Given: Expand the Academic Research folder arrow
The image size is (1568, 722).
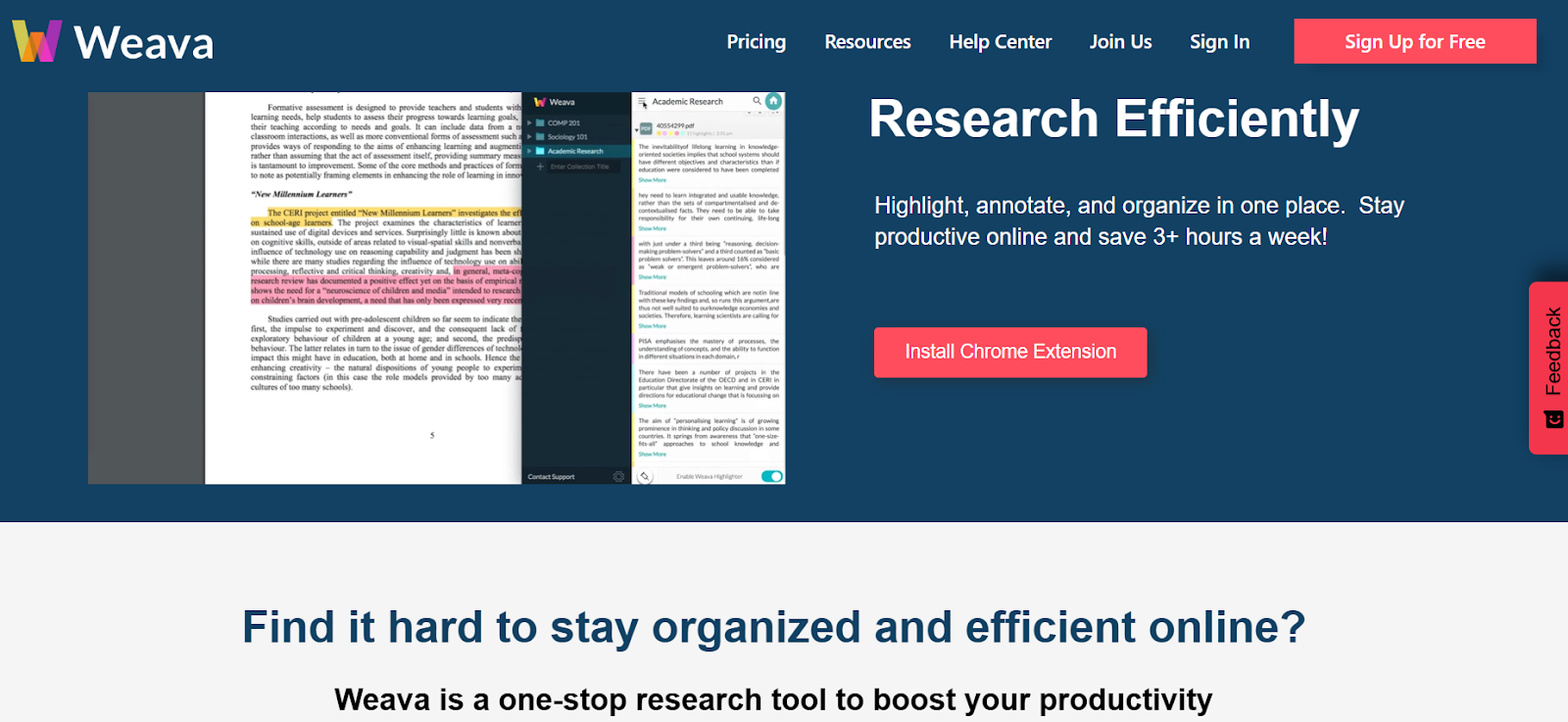Looking at the screenshot, I should (x=529, y=151).
